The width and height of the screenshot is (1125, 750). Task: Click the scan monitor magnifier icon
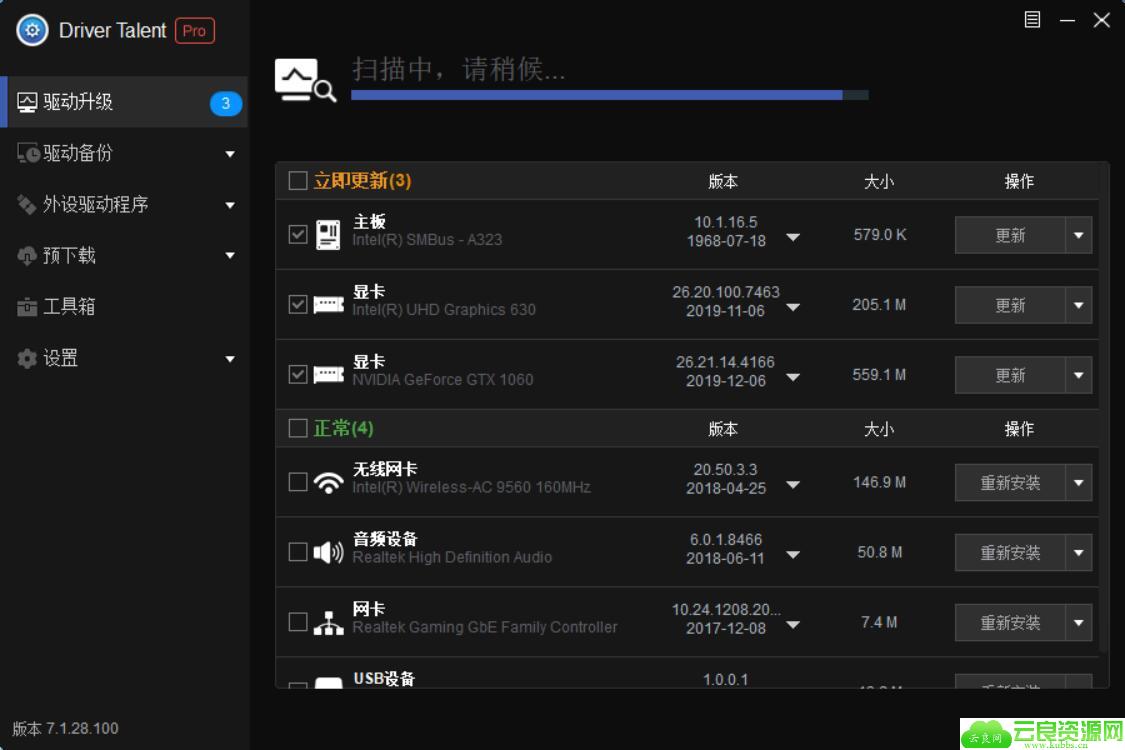(305, 80)
